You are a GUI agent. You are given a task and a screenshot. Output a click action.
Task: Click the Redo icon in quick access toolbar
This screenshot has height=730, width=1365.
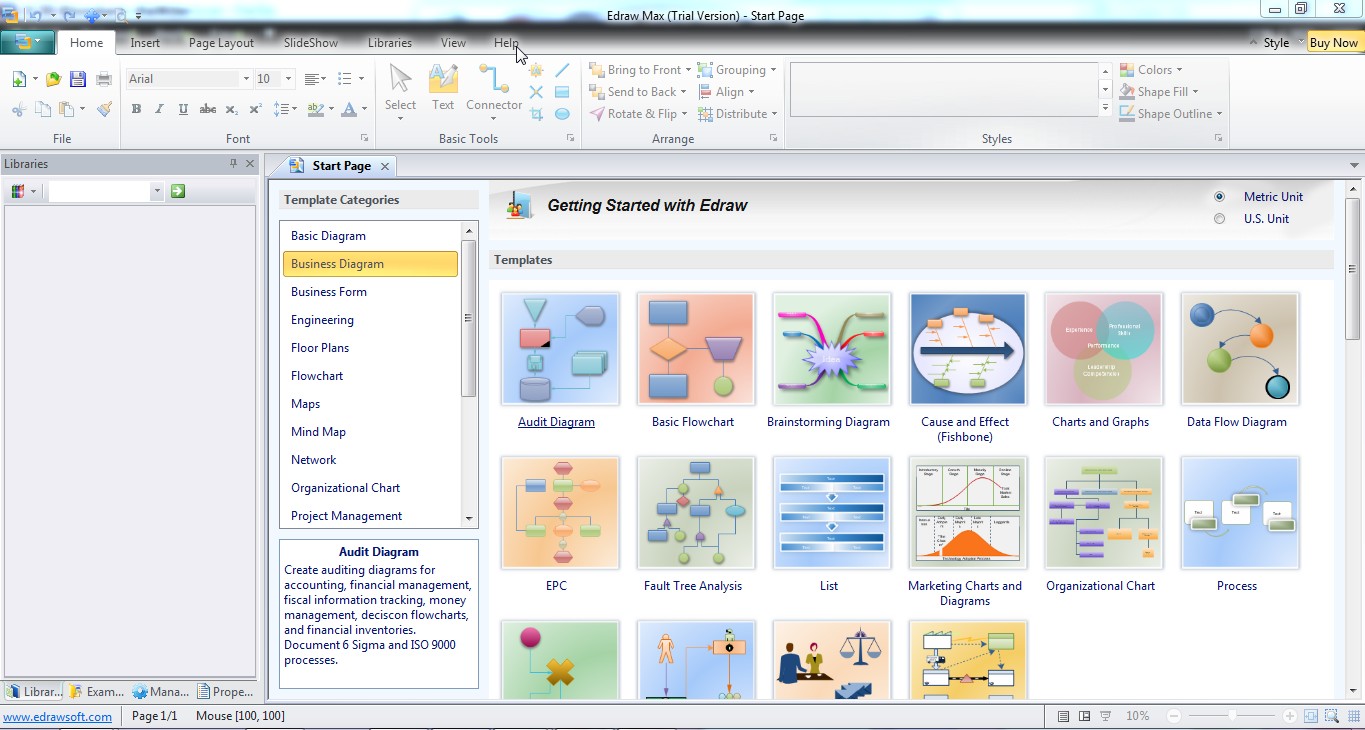click(x=69, y=15)
